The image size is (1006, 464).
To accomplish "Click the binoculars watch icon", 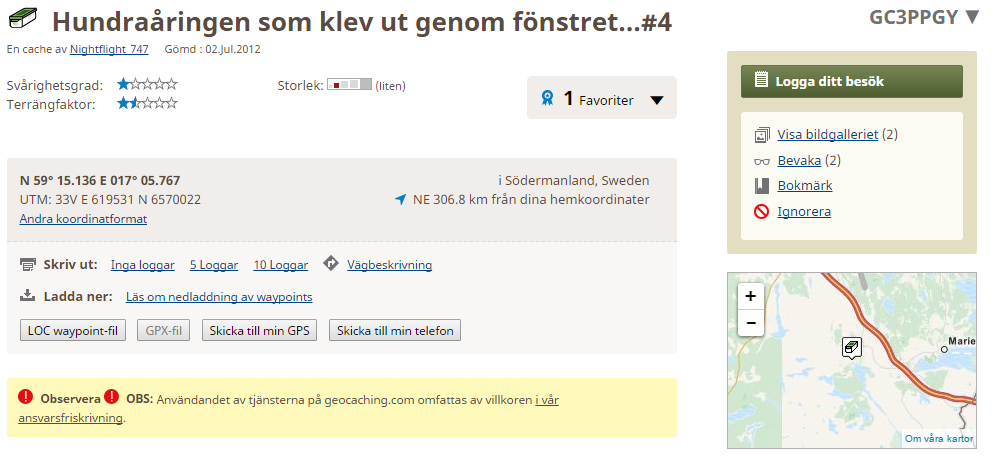I will point(761,160).
